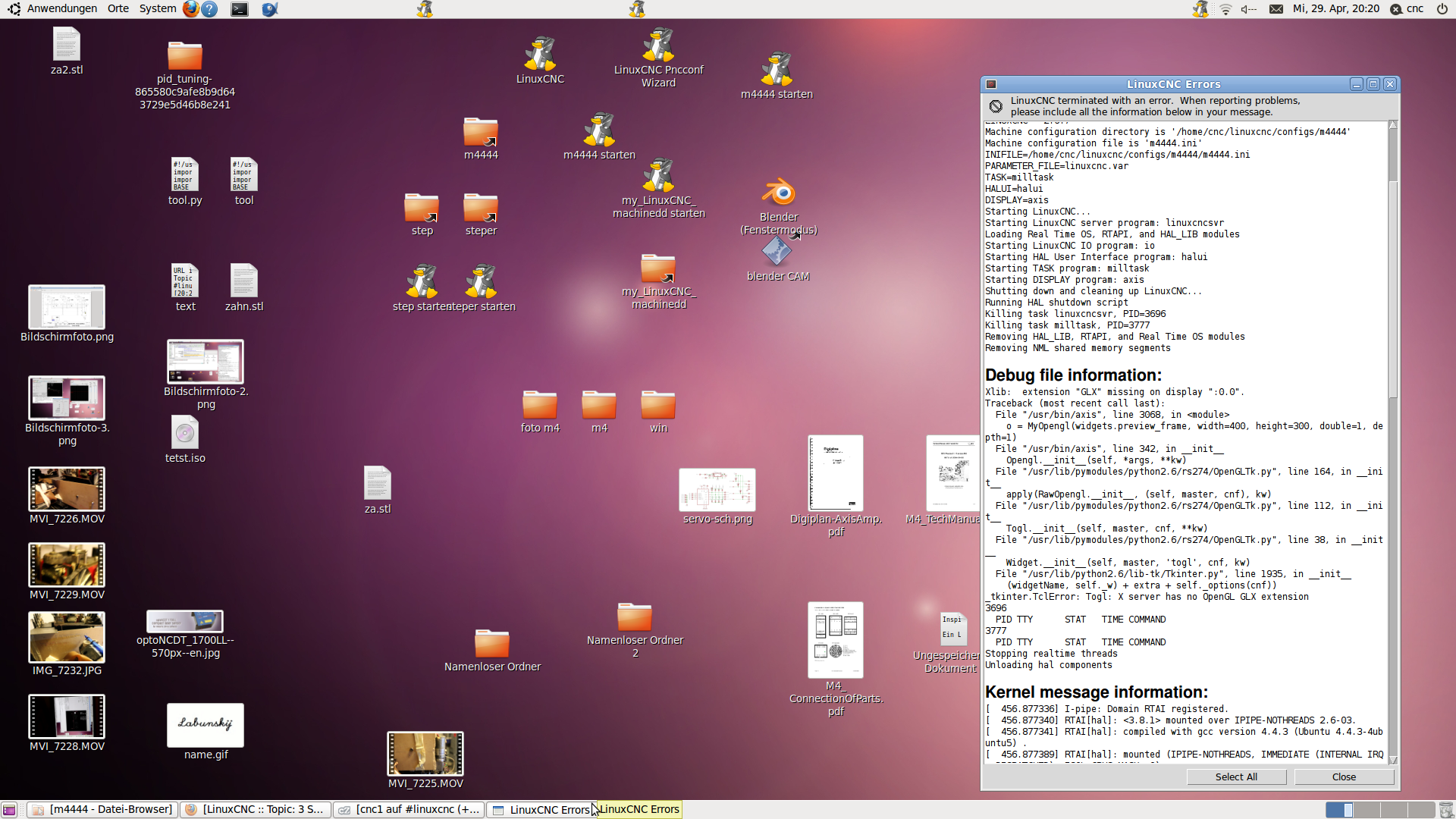1456x819 pixels.
Task: Open LinuxCNC Errors window menu icon
Action: click(x=991, y=84)
